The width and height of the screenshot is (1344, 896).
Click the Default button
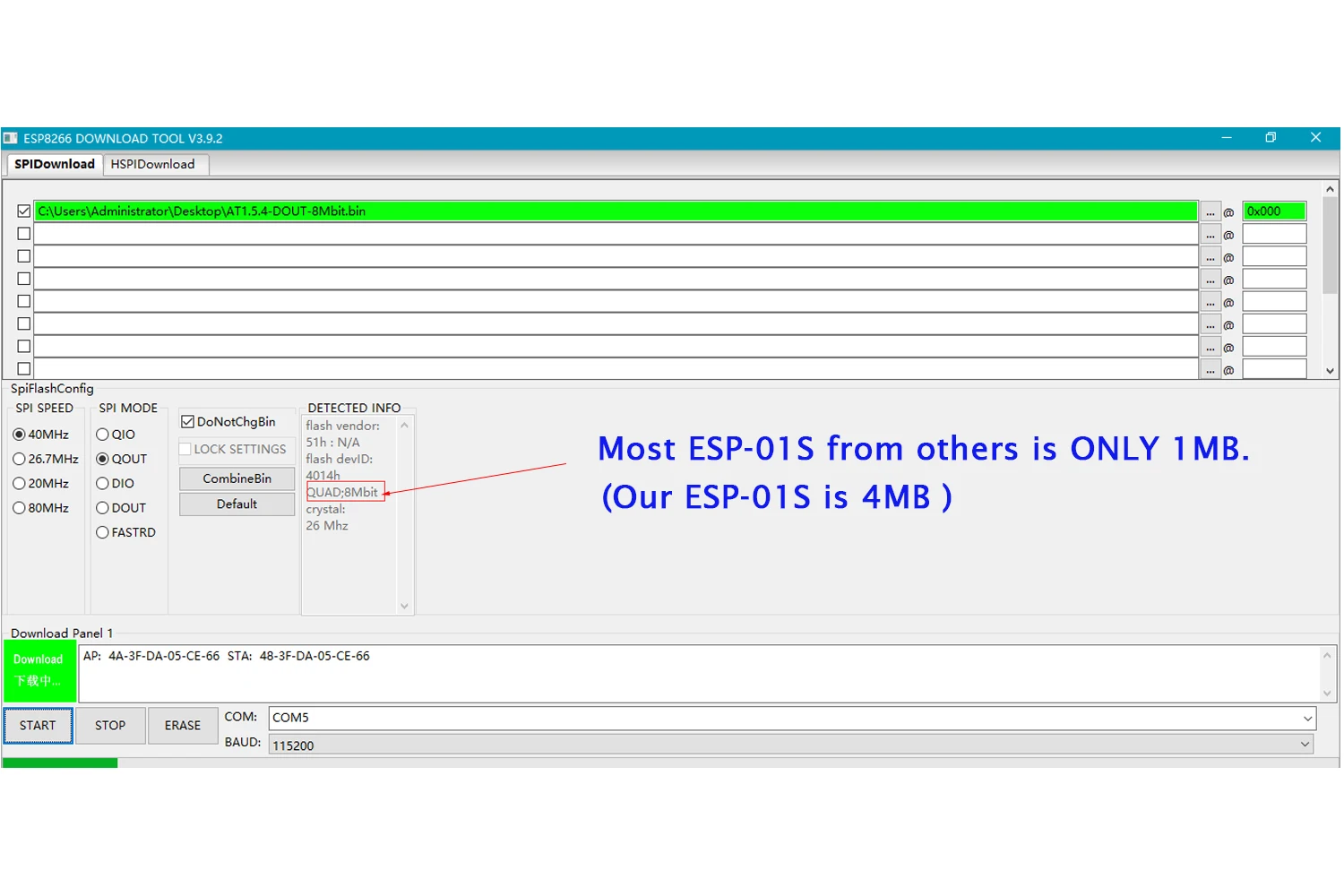pos(237,504)
